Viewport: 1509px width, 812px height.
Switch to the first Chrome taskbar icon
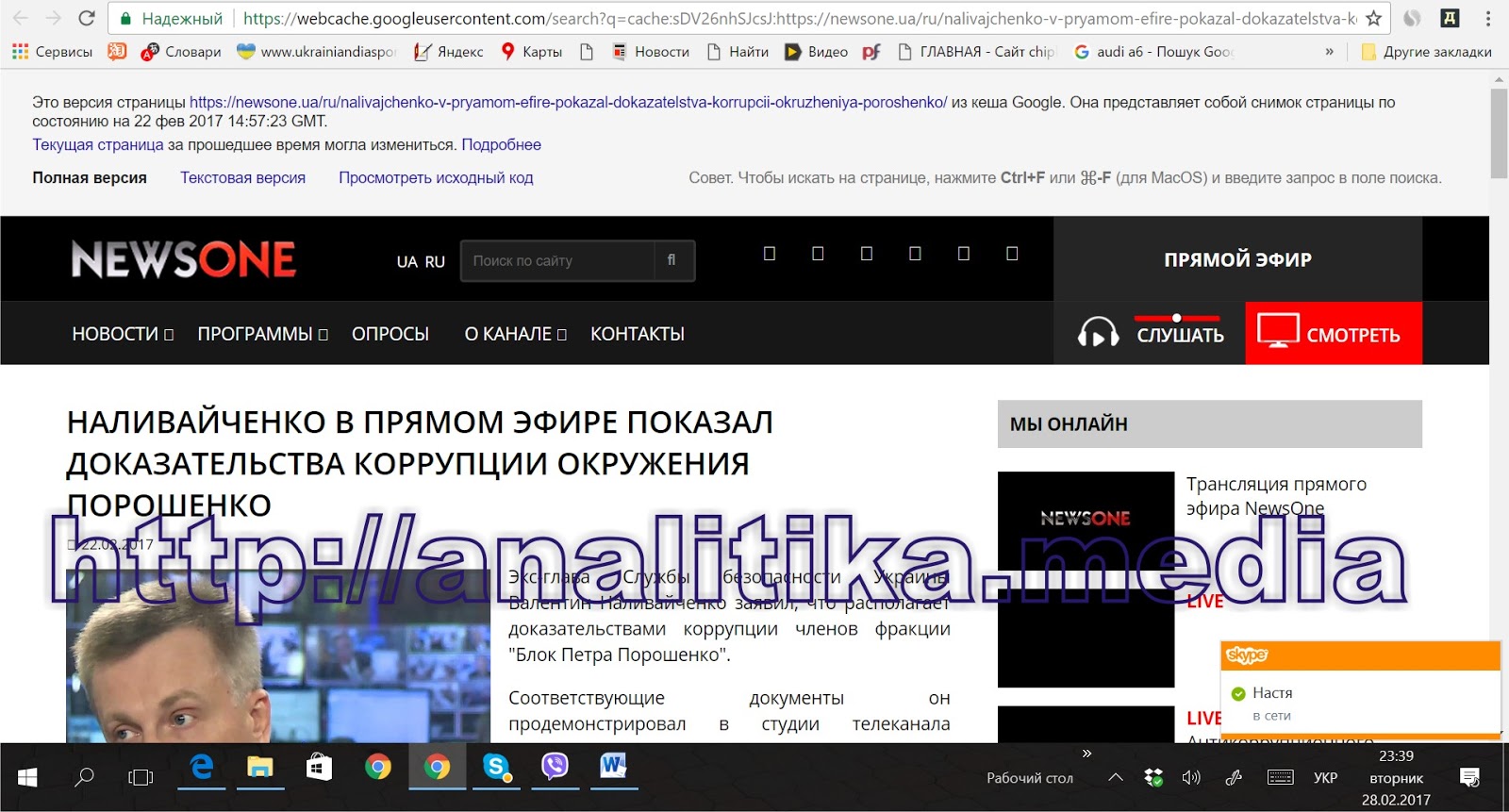378,768
